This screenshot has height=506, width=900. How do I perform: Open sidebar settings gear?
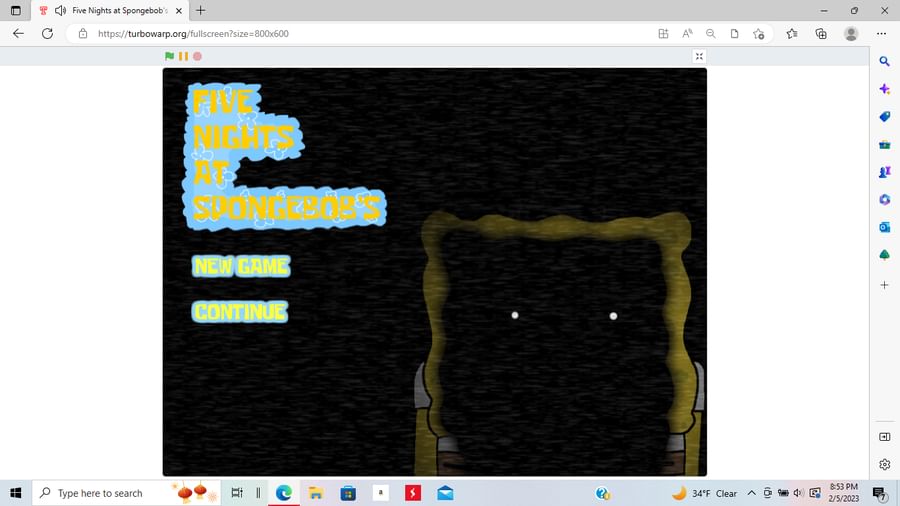click(x=885, y=464)
